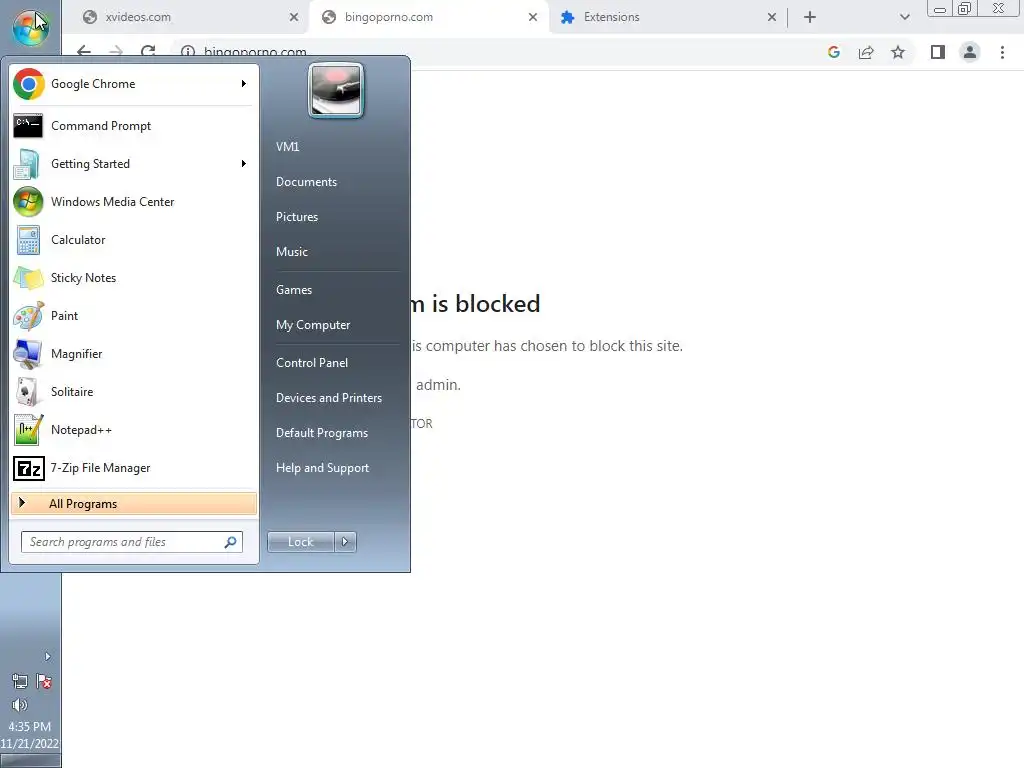The image size is (1024, 768).
Task: Reload the current page
Action: click(148, 52)
